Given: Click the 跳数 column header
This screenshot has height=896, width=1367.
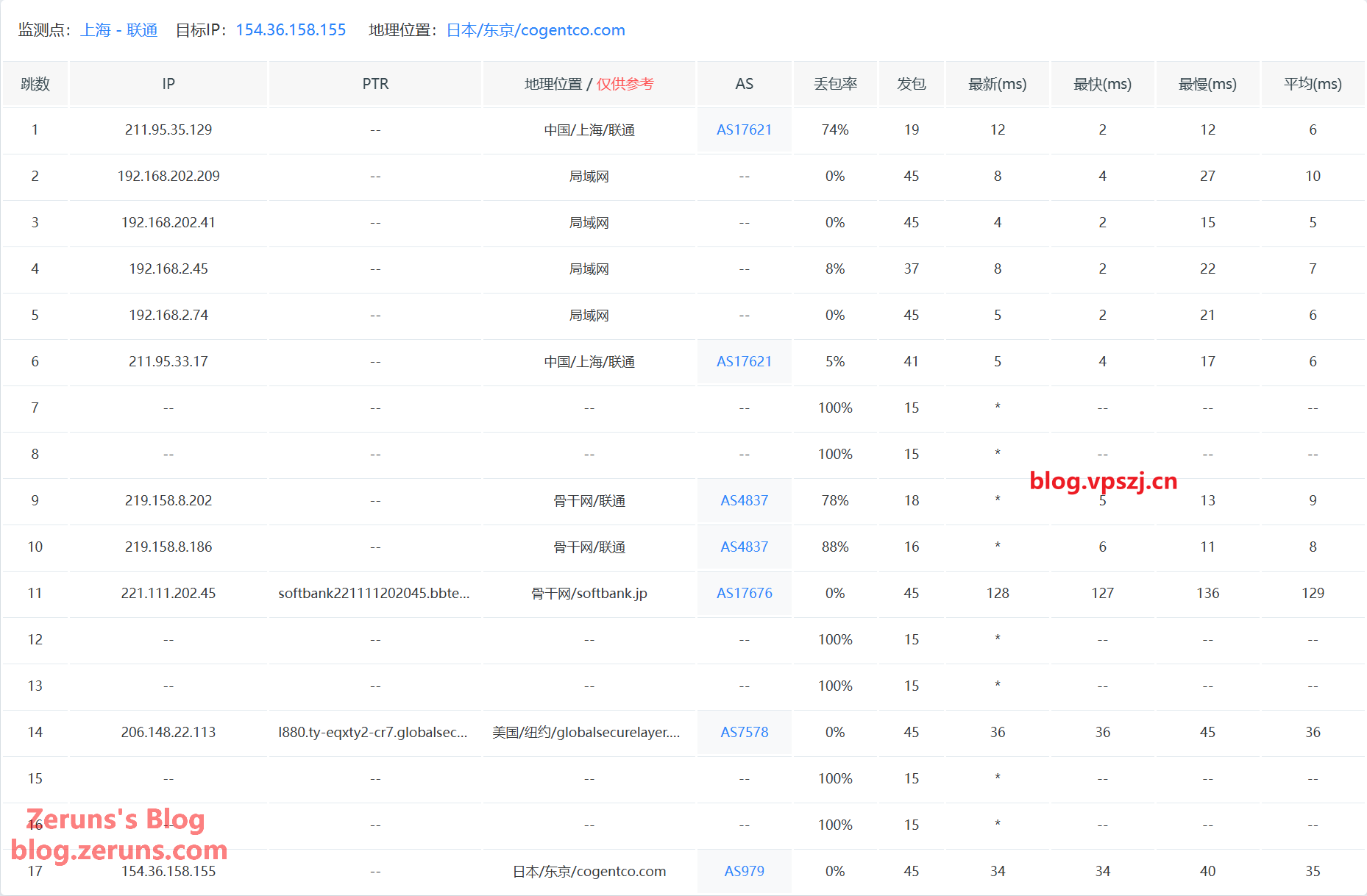Looking at the screenshot, I should tap(35, 84).
